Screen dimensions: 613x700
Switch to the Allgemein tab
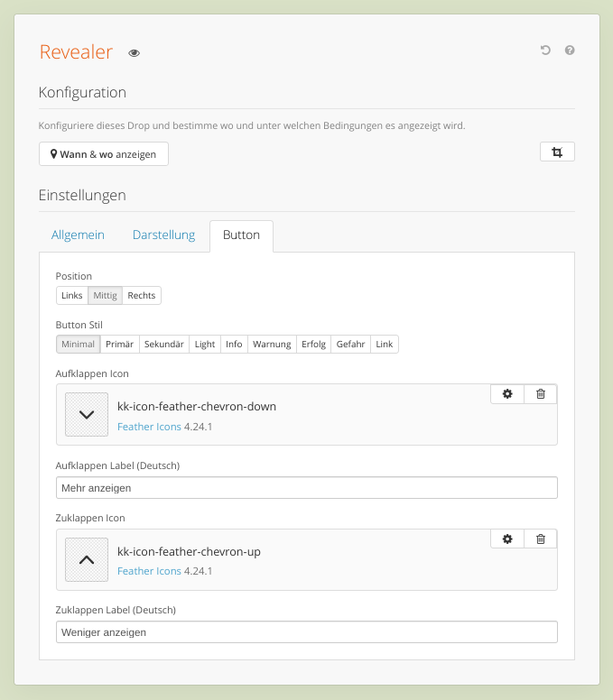click(78, 235)
